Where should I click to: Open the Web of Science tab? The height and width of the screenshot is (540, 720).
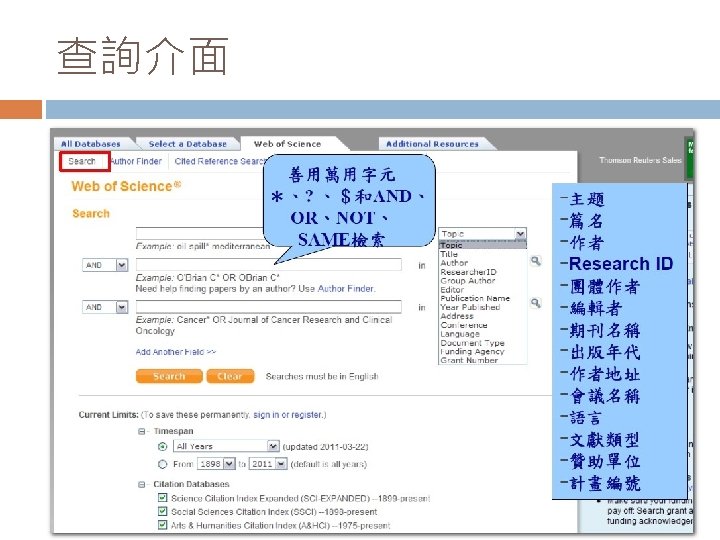click(x=287, y=144)
